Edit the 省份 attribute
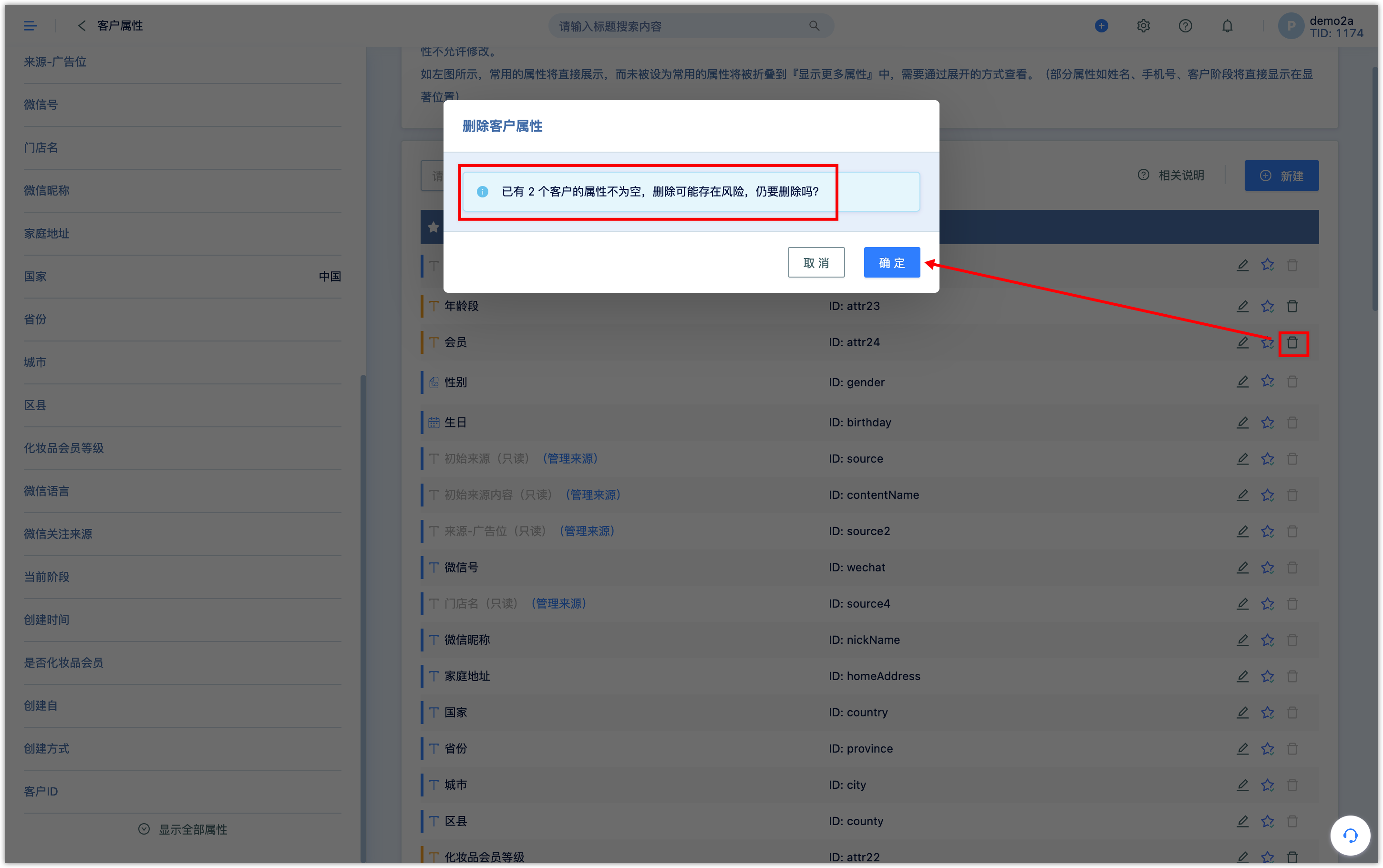1383x868 pixels. (x=1242, y=749)
